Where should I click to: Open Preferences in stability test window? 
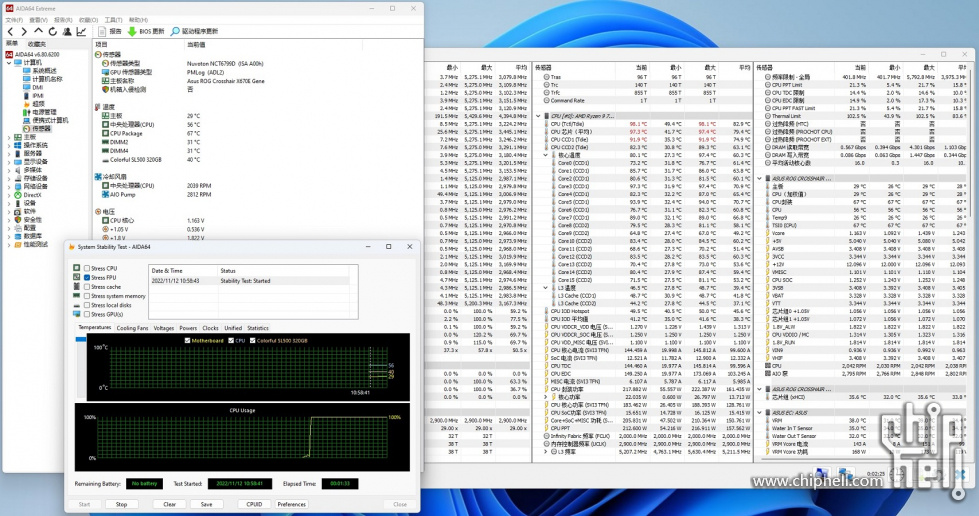point(292,504)
